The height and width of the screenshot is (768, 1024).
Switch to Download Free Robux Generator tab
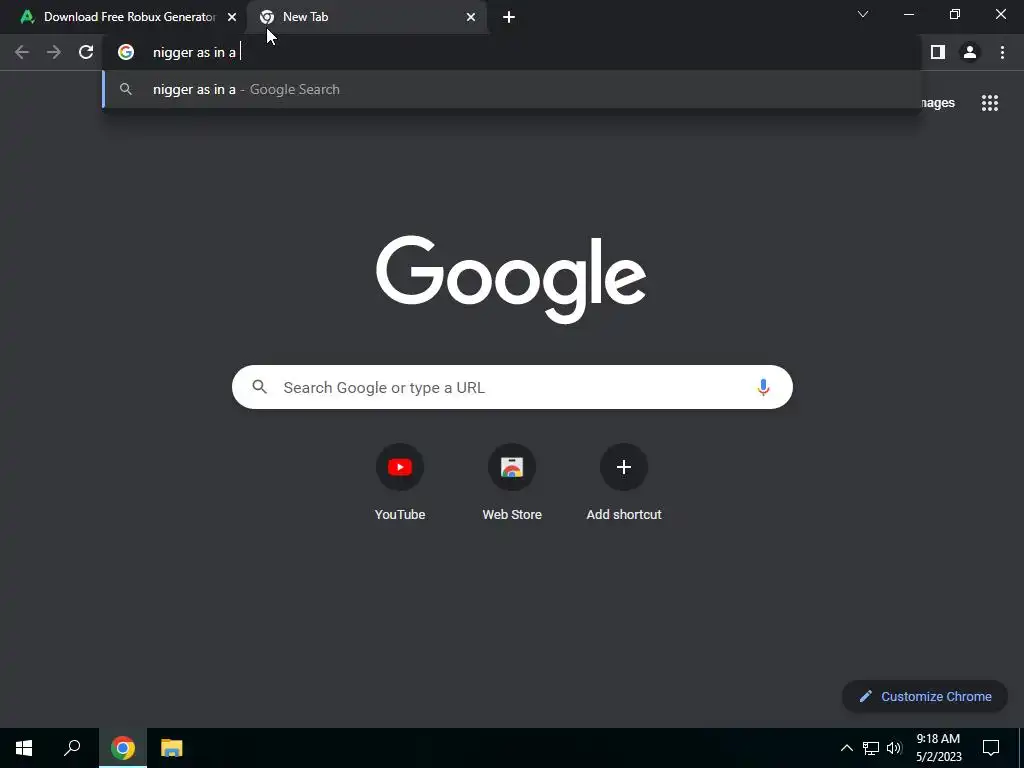[124, 17]
